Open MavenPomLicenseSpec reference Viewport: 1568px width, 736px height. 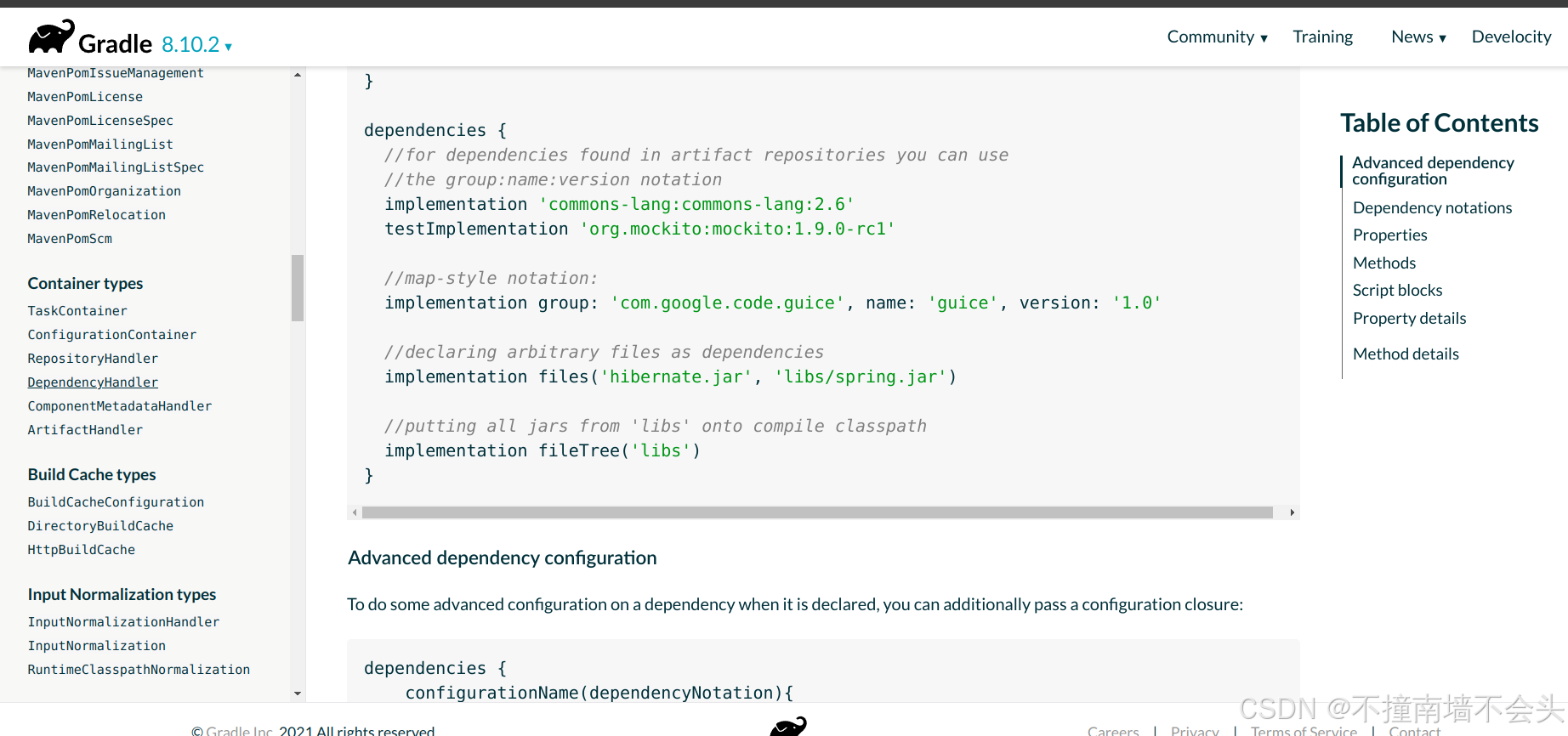100,121
